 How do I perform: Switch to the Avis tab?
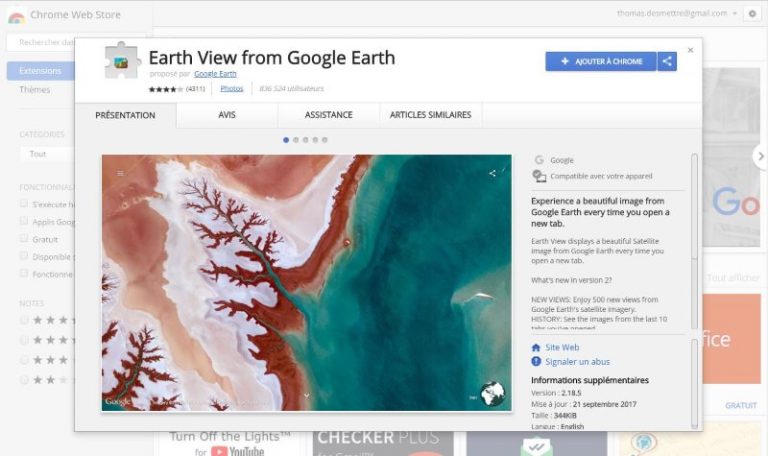pos(227,116)
